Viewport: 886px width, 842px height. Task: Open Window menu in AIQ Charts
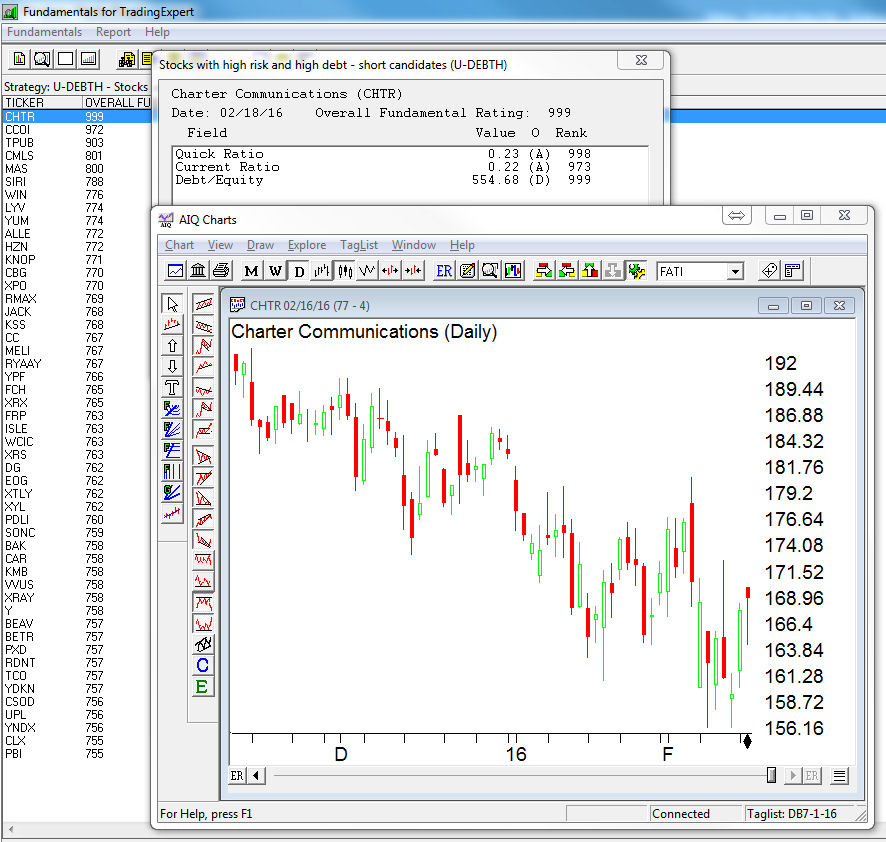[414, 245]
